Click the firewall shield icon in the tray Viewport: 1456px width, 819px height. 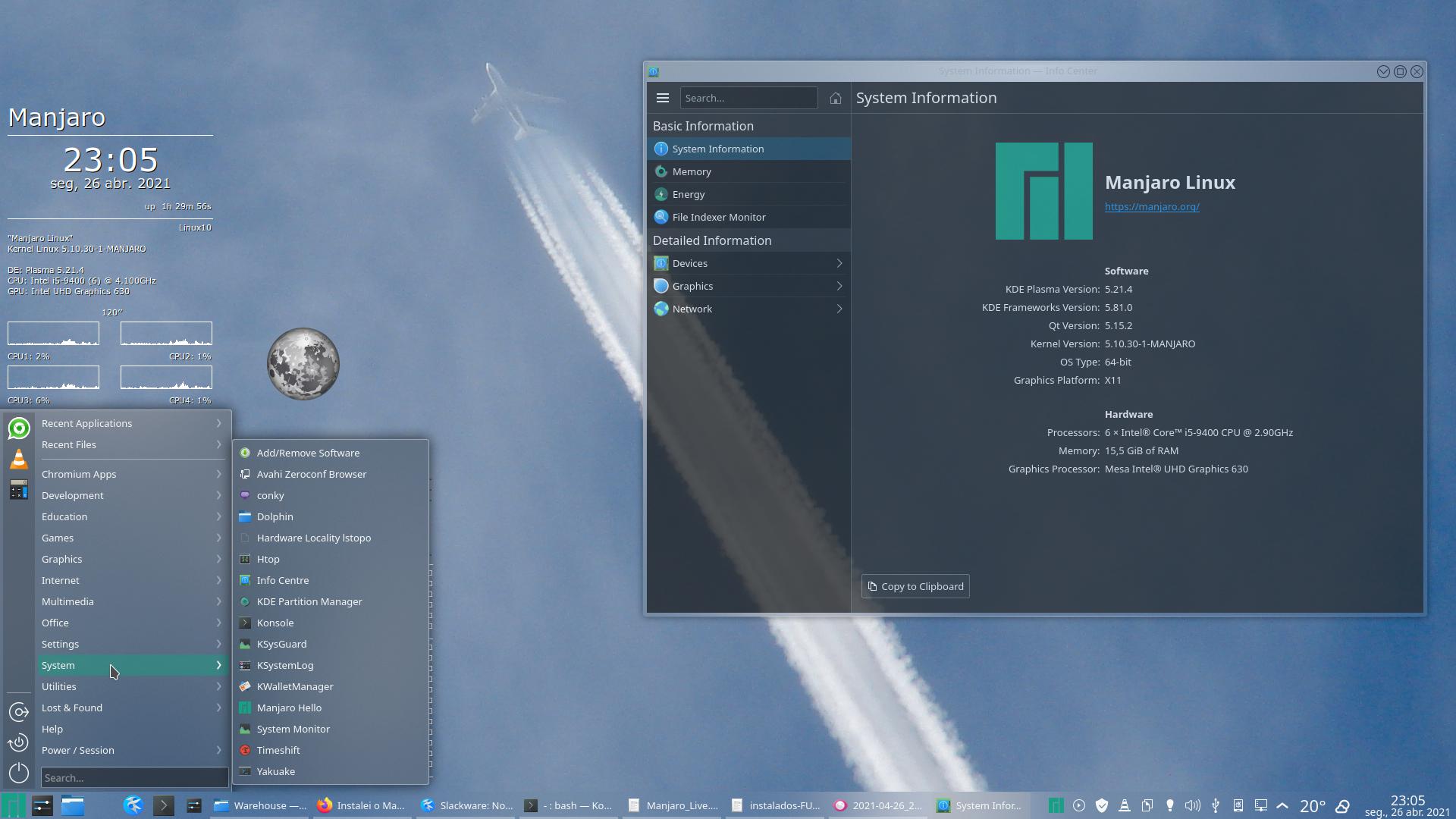pyautogui.click(x=1101, y=806)
